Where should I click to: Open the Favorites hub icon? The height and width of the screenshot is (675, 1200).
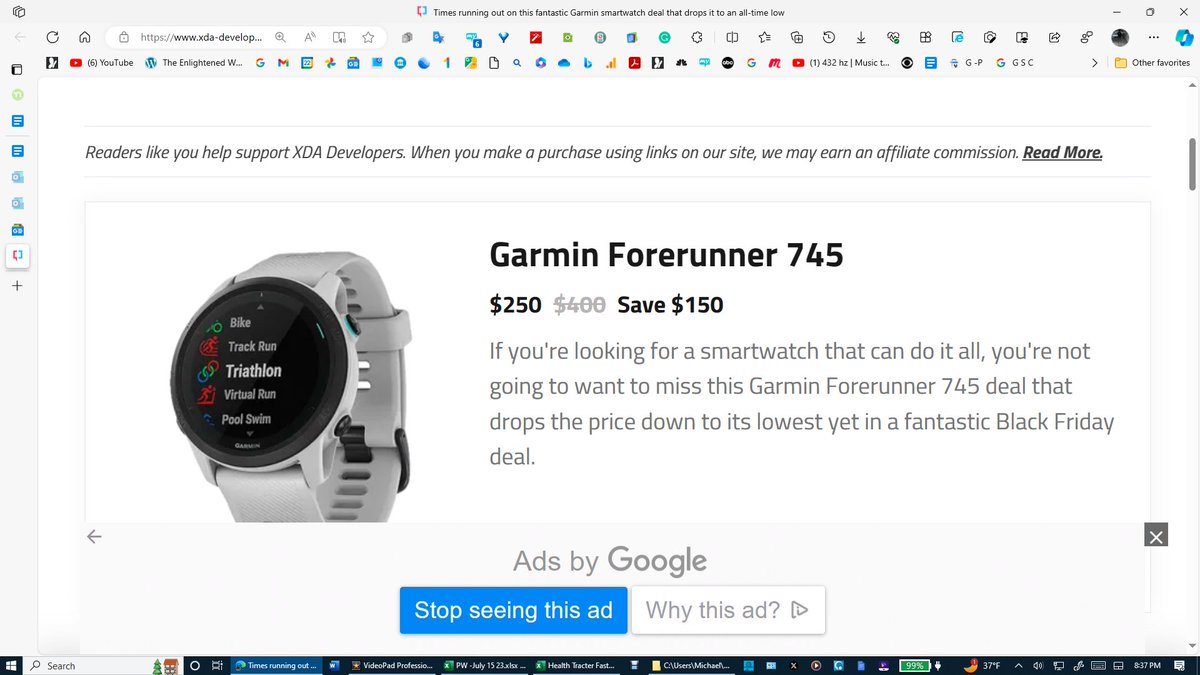pyautogui.click(x=764, y=37)
